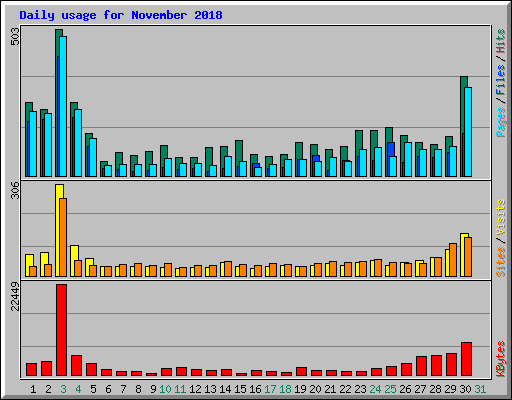Click day 29 on the x-axis
The width and height of the screenshot is (512, 400).
click(450, 389)
